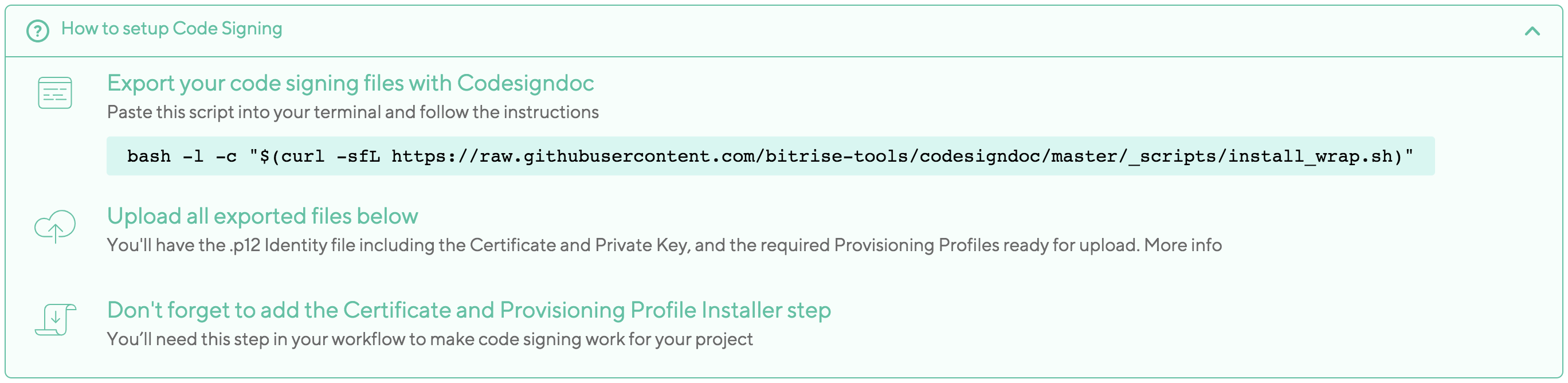
Task: Click the word 'Codesigndoc' in the first heading
Action: [525, 83]
